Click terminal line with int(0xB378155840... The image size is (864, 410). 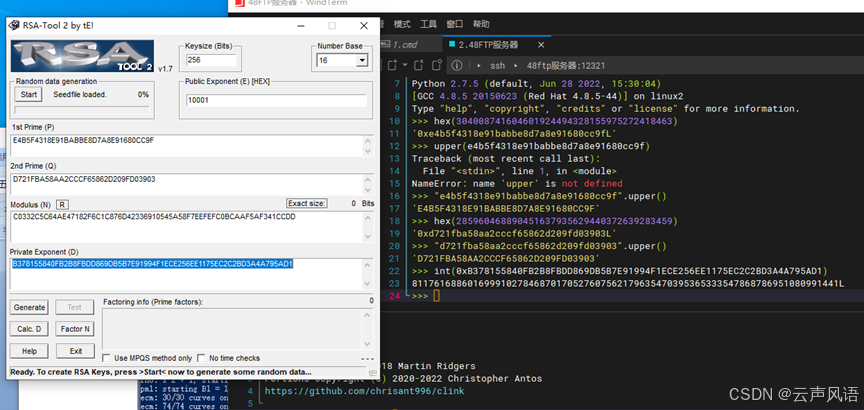[x=619, y=271]
